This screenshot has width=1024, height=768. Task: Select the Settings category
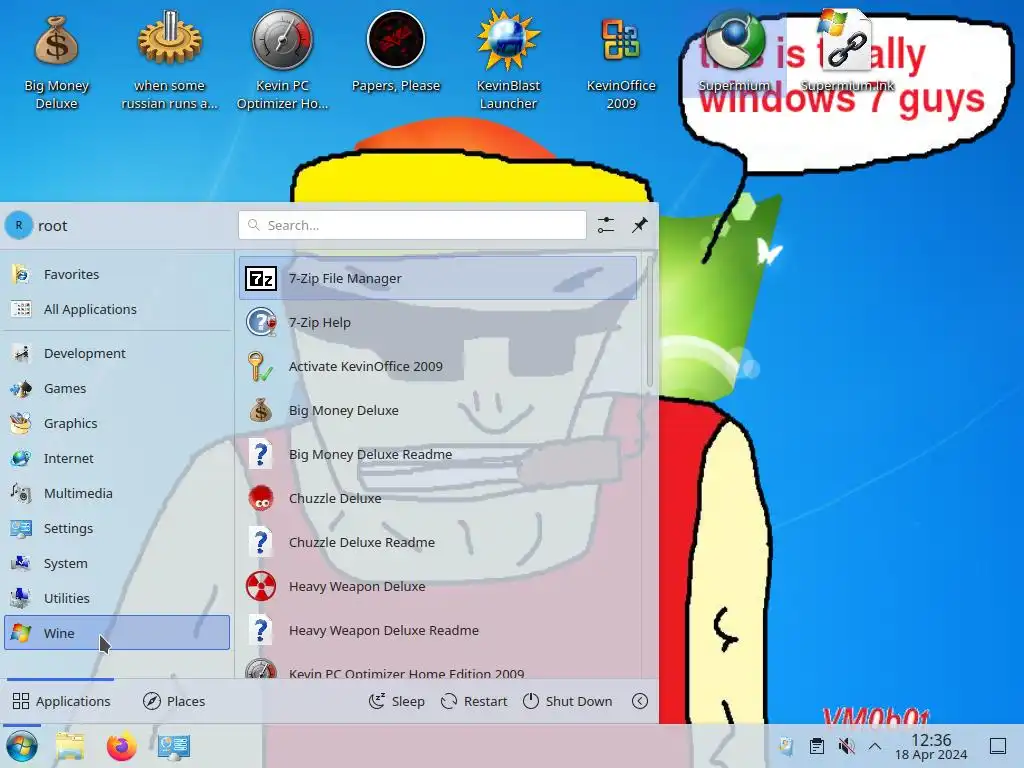click(117, 528)
